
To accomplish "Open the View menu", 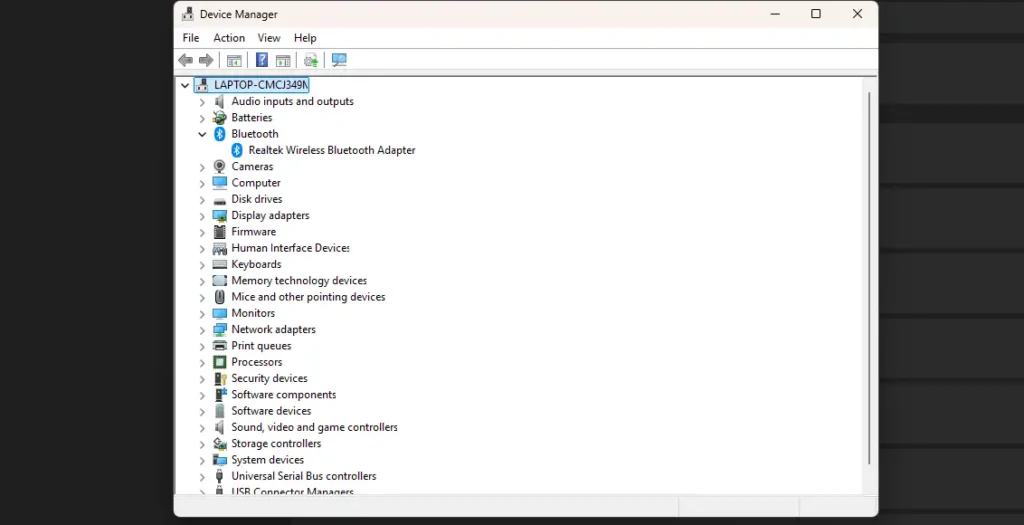I will [268, 38].
